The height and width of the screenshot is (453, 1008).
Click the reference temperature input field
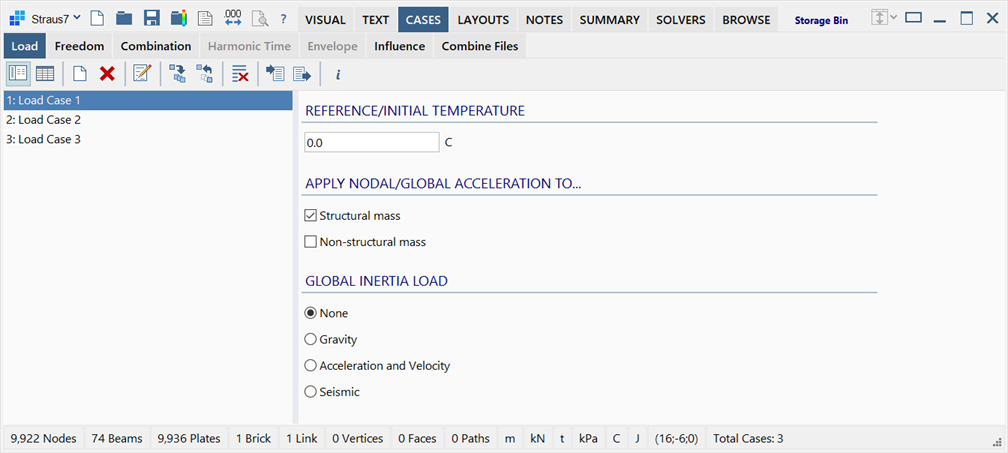[x=372, y=143]
